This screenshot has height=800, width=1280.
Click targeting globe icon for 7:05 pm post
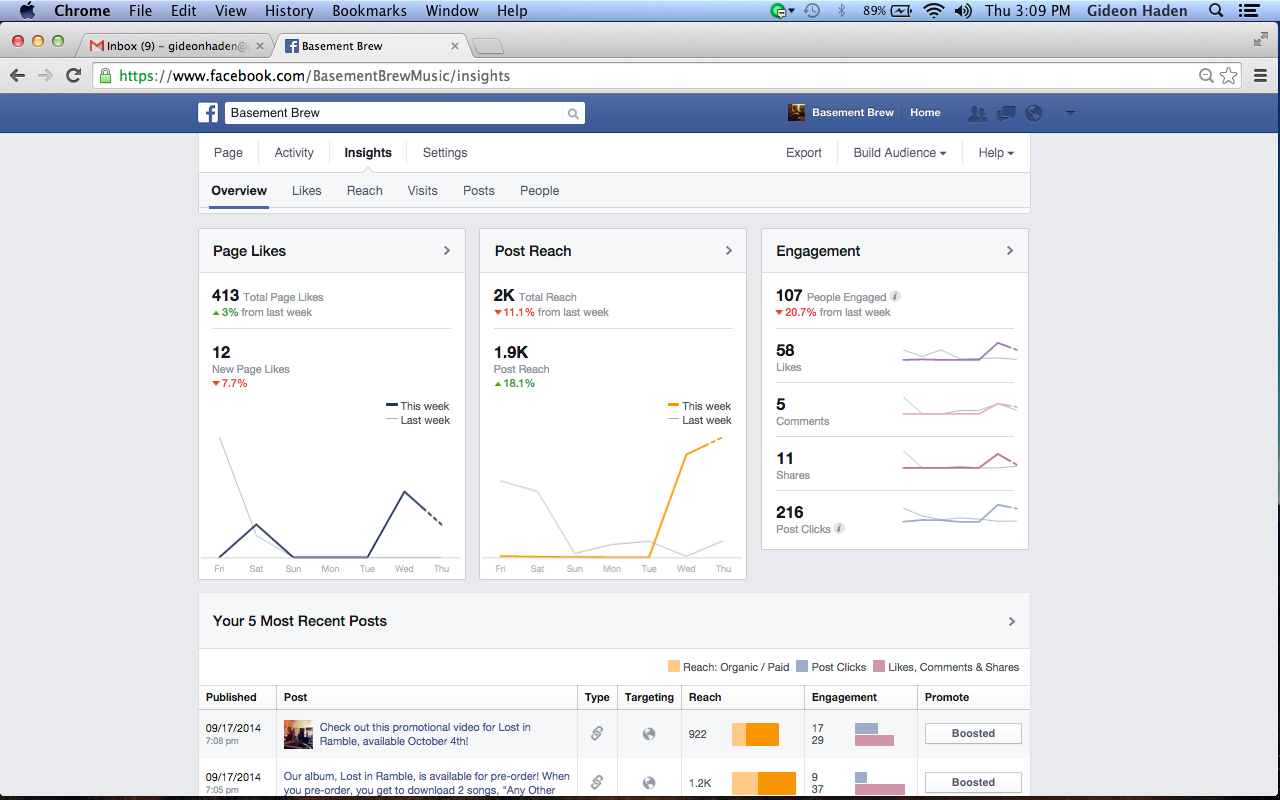[649, 783]
